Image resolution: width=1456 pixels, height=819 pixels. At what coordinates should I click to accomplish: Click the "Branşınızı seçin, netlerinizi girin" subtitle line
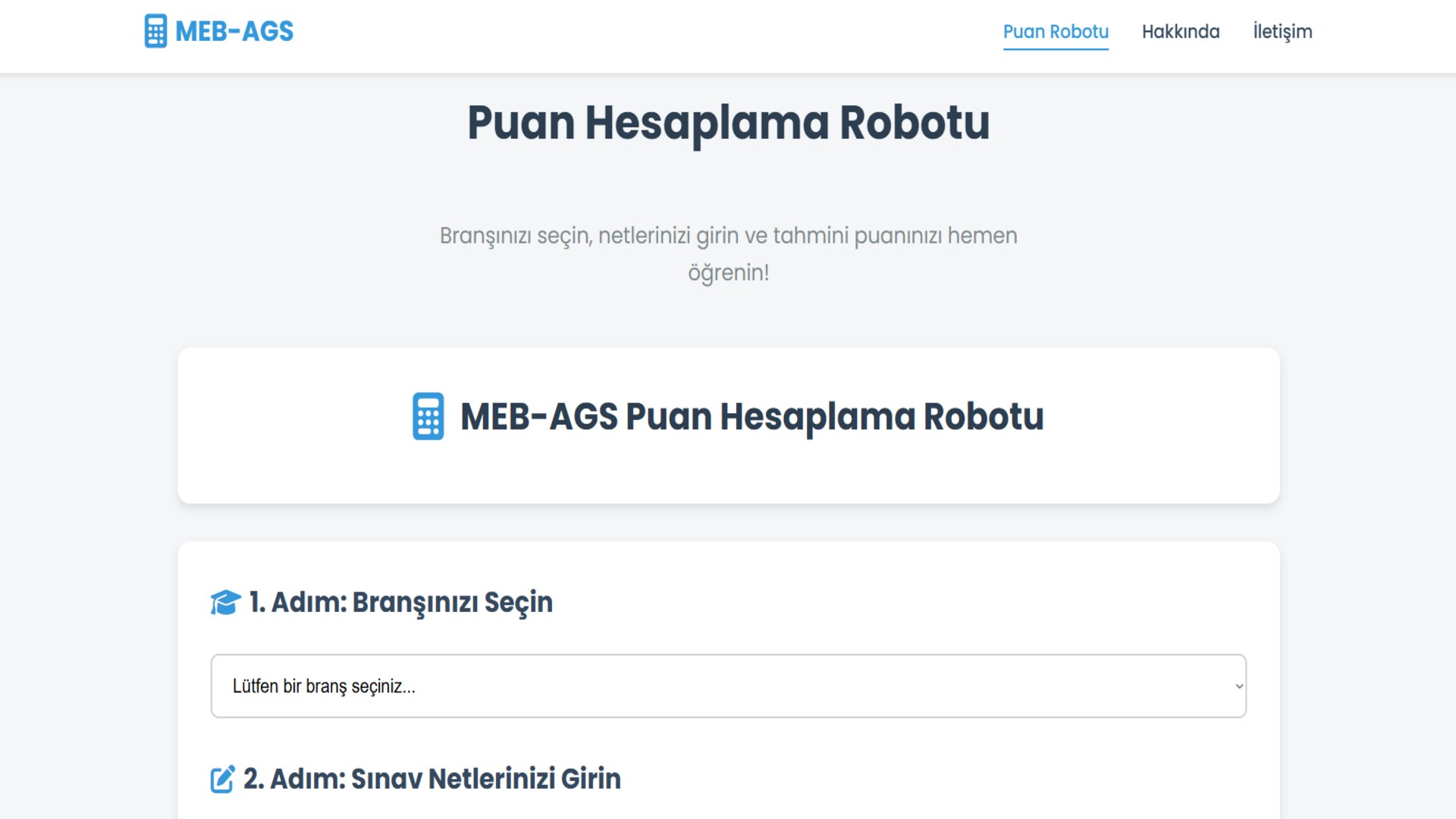click(728, 236)
